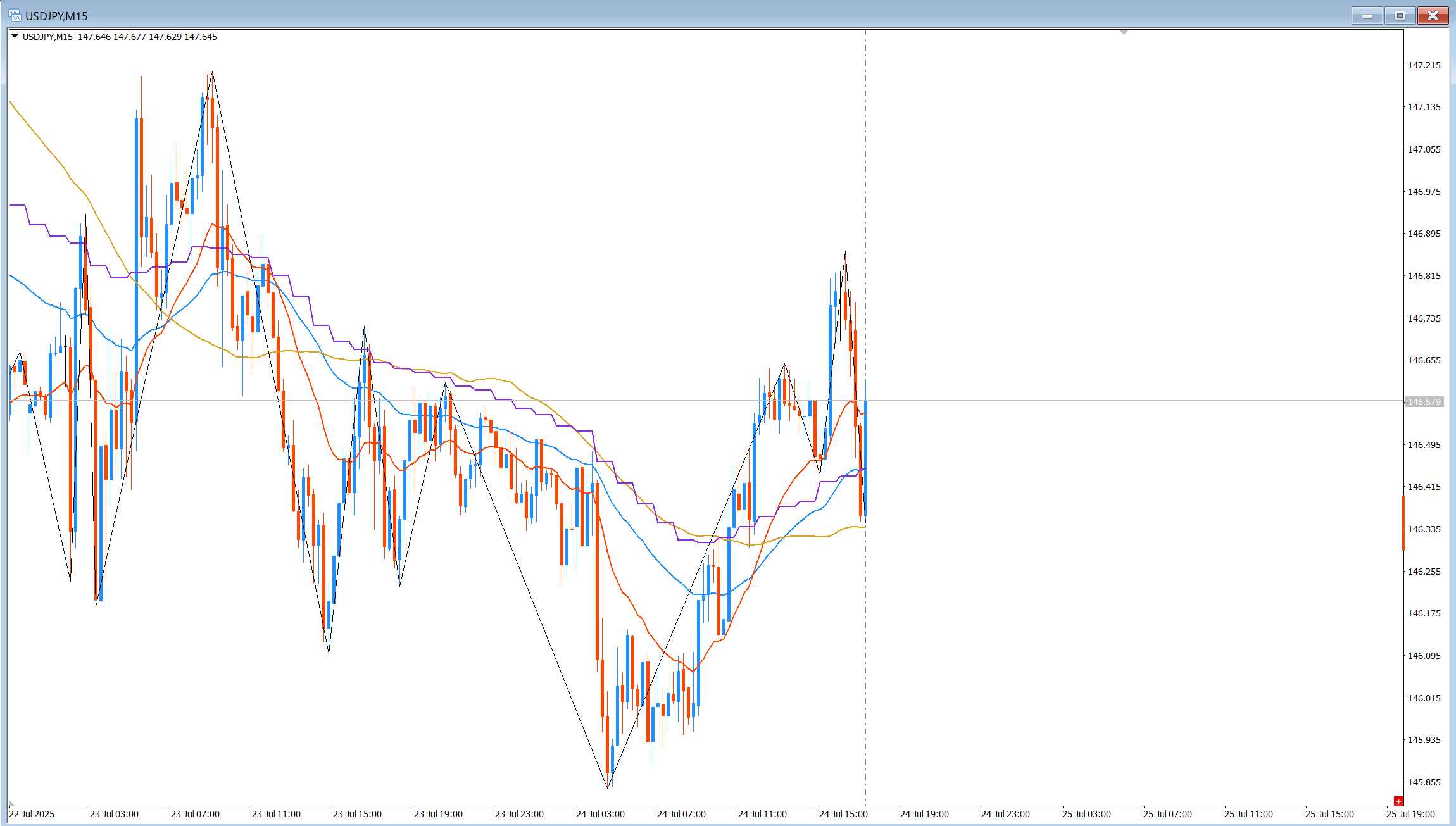Click the 24 Jul 19:00 time label
The image size is (1456, 826).
tap(924, 814)
